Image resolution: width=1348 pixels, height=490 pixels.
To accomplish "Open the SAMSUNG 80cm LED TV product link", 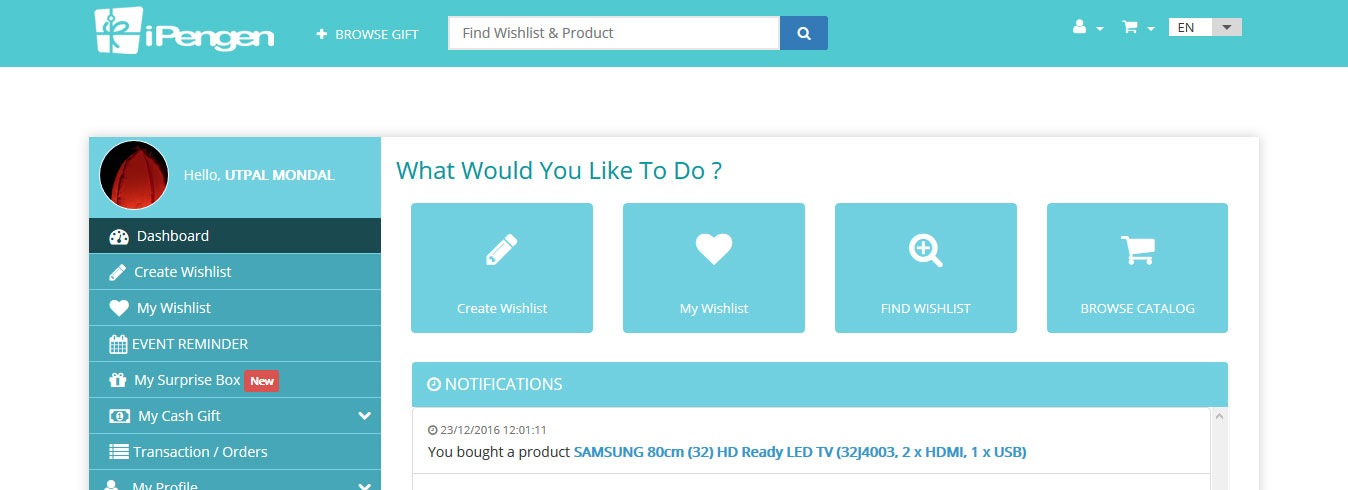I will [800, 452].
